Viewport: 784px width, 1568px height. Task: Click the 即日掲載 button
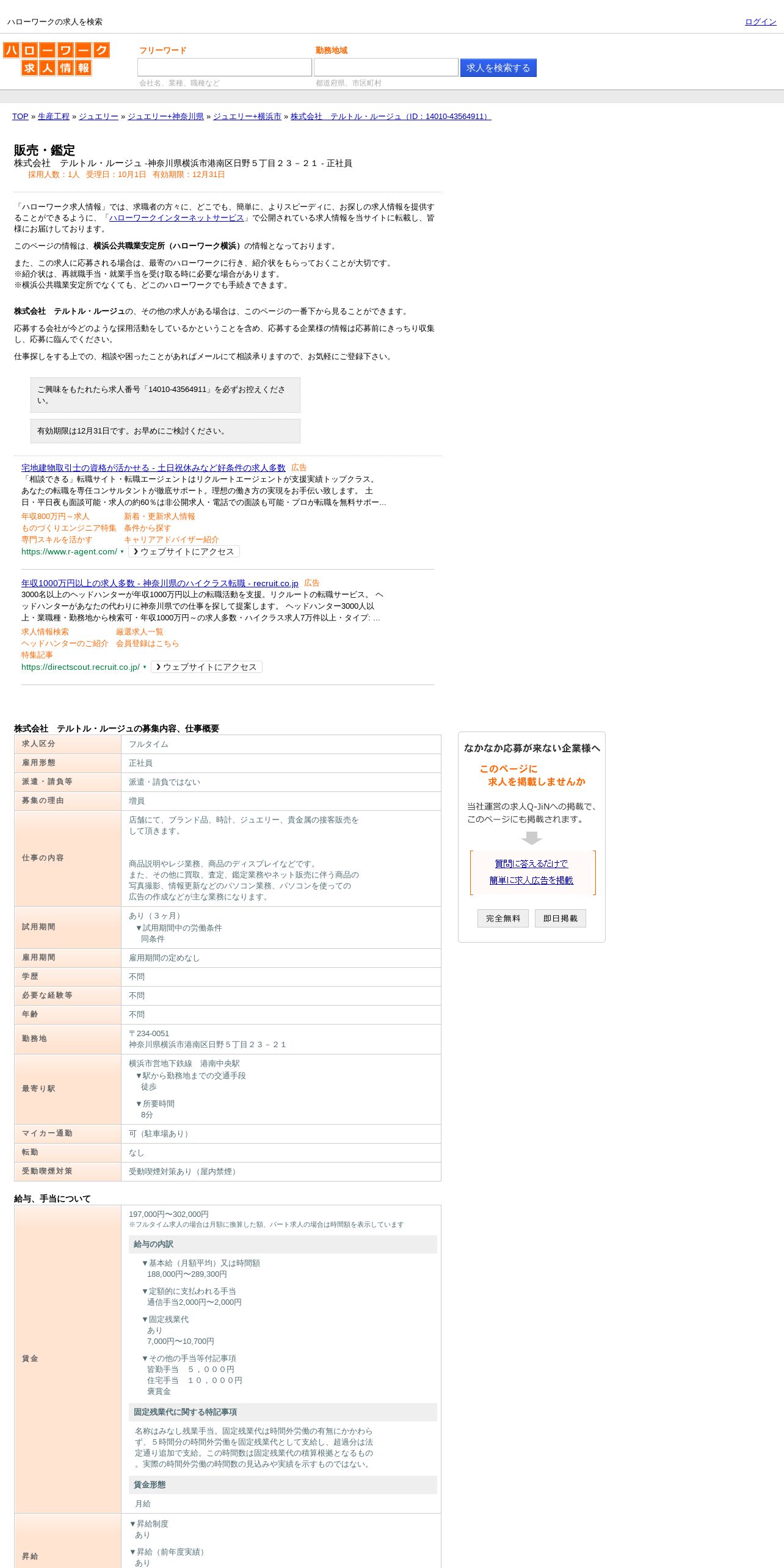[x=561, y=918]
